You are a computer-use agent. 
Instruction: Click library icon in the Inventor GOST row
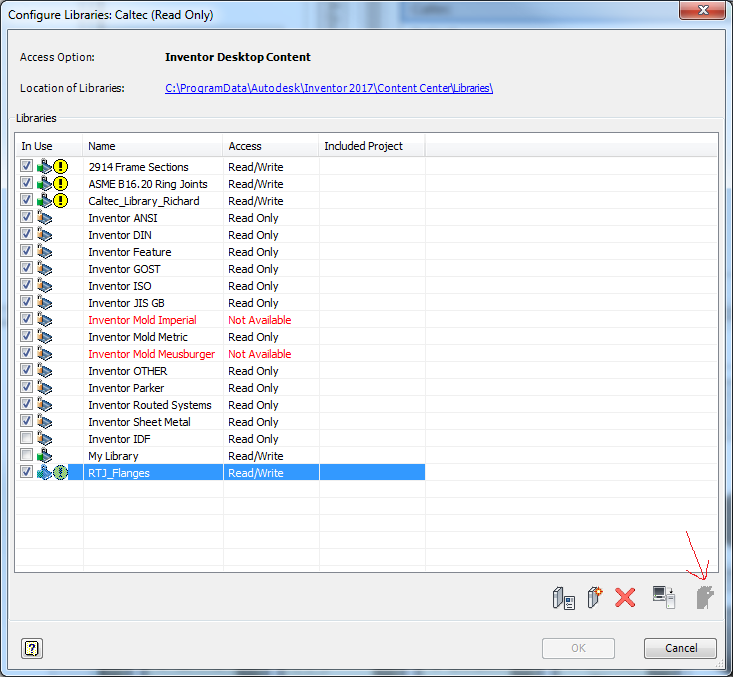click(x=44, y=269)
